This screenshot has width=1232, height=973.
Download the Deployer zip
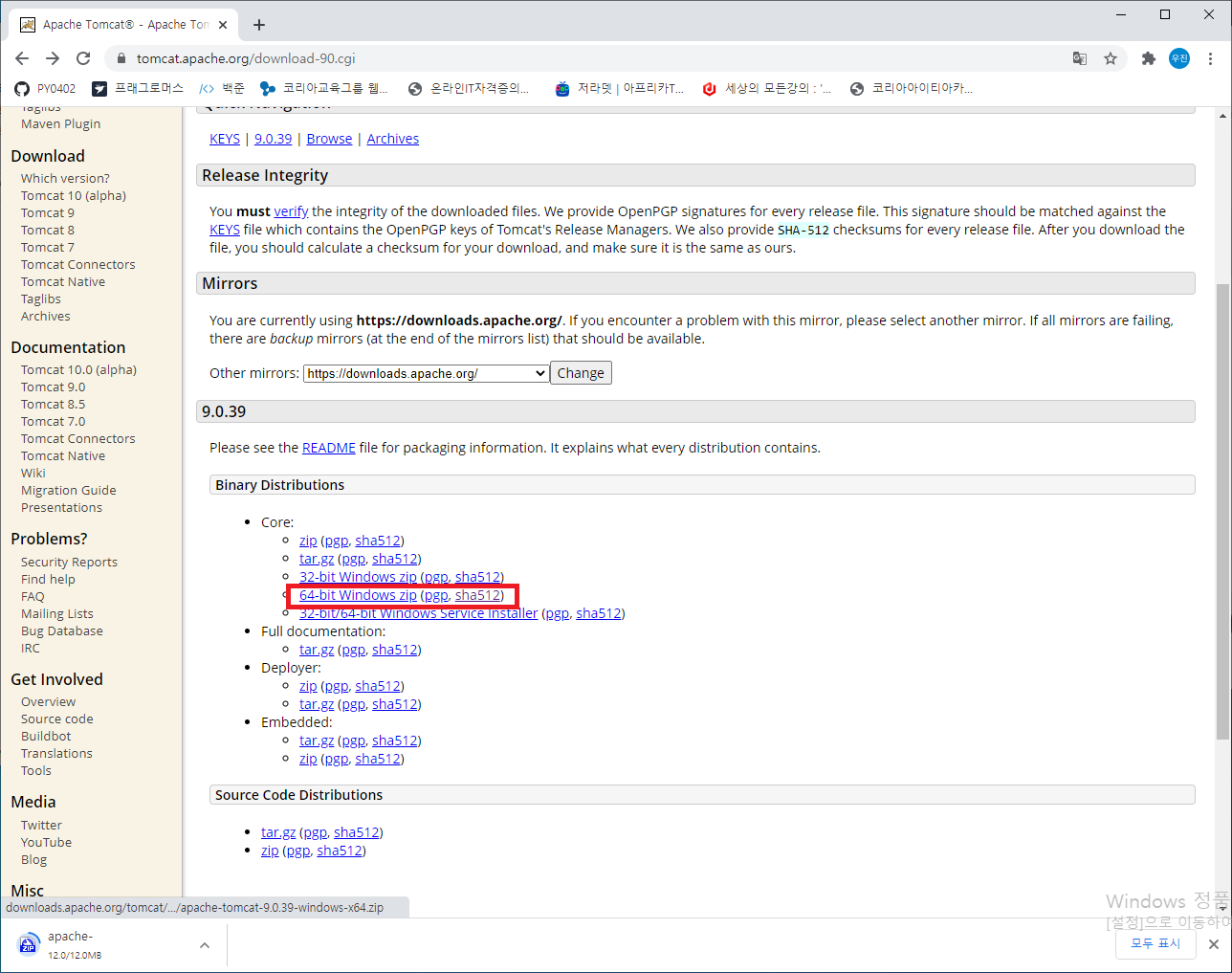click(308, 686)
